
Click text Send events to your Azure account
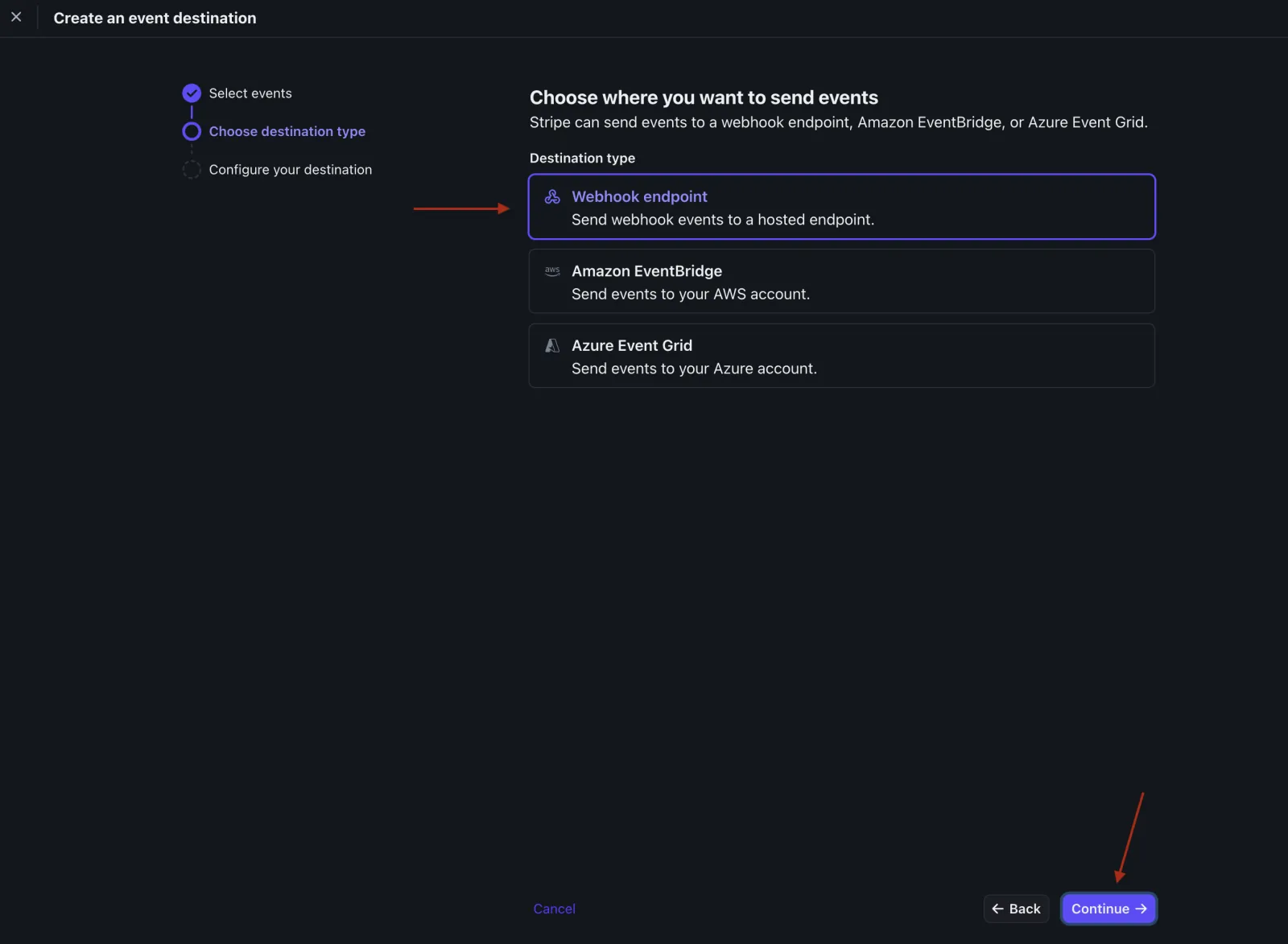click(x=694, y=369)
